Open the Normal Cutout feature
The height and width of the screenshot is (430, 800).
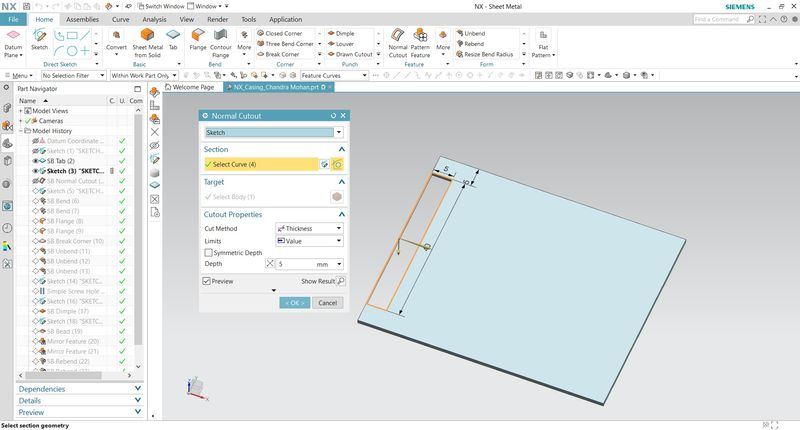coord(397,43)
